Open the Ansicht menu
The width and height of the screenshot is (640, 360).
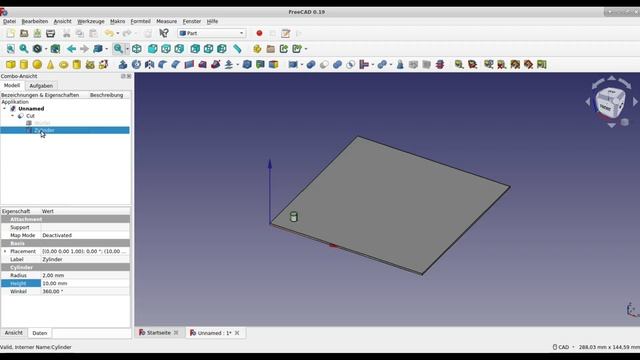click(x=62, y=21)
